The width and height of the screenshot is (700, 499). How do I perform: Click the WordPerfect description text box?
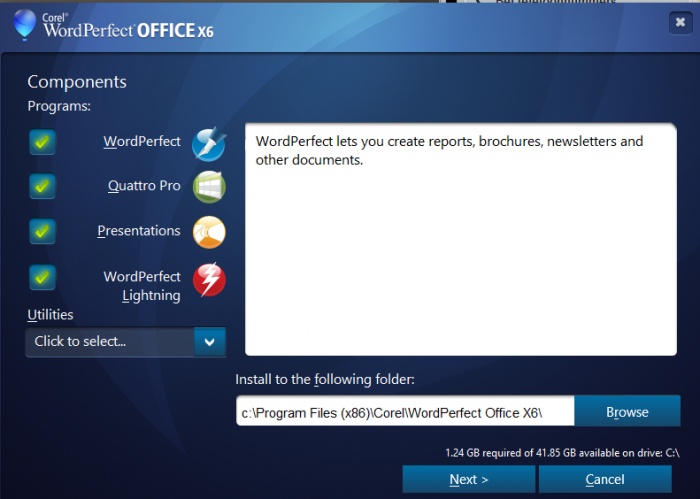coord(461,239)
